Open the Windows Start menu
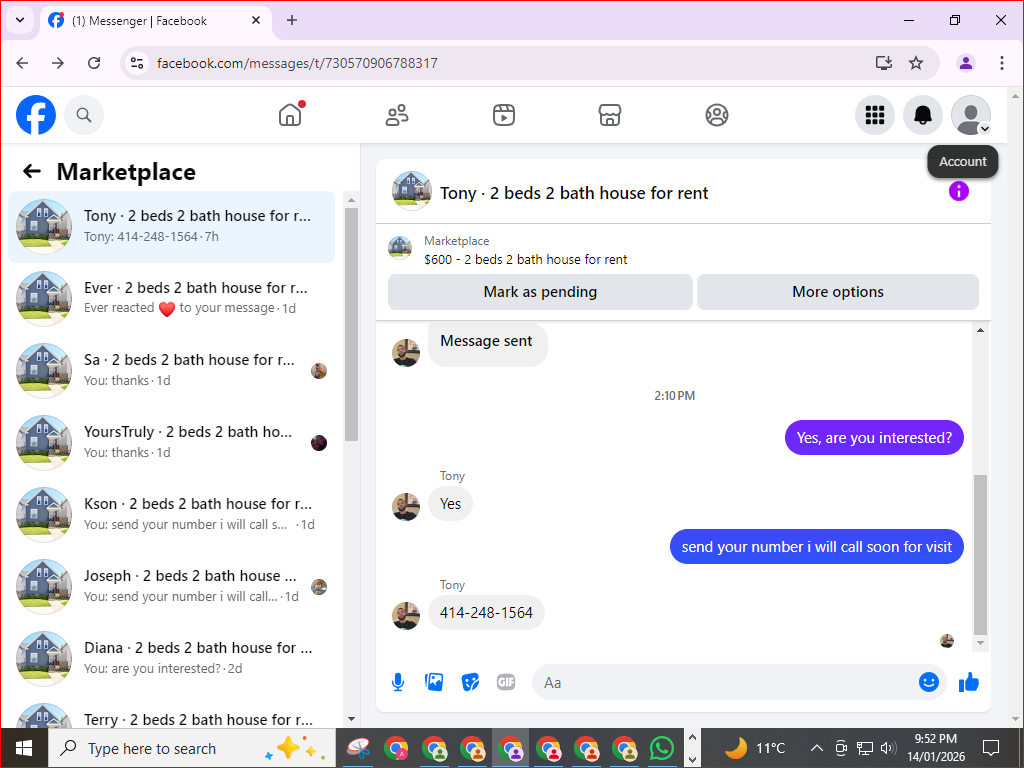This screenshot has height=768, width=1024. click(x=24, y=748)
